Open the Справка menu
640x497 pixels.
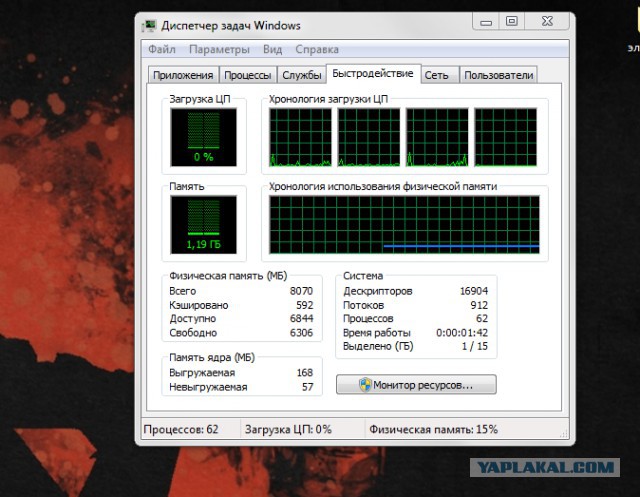tap(317, 49)
